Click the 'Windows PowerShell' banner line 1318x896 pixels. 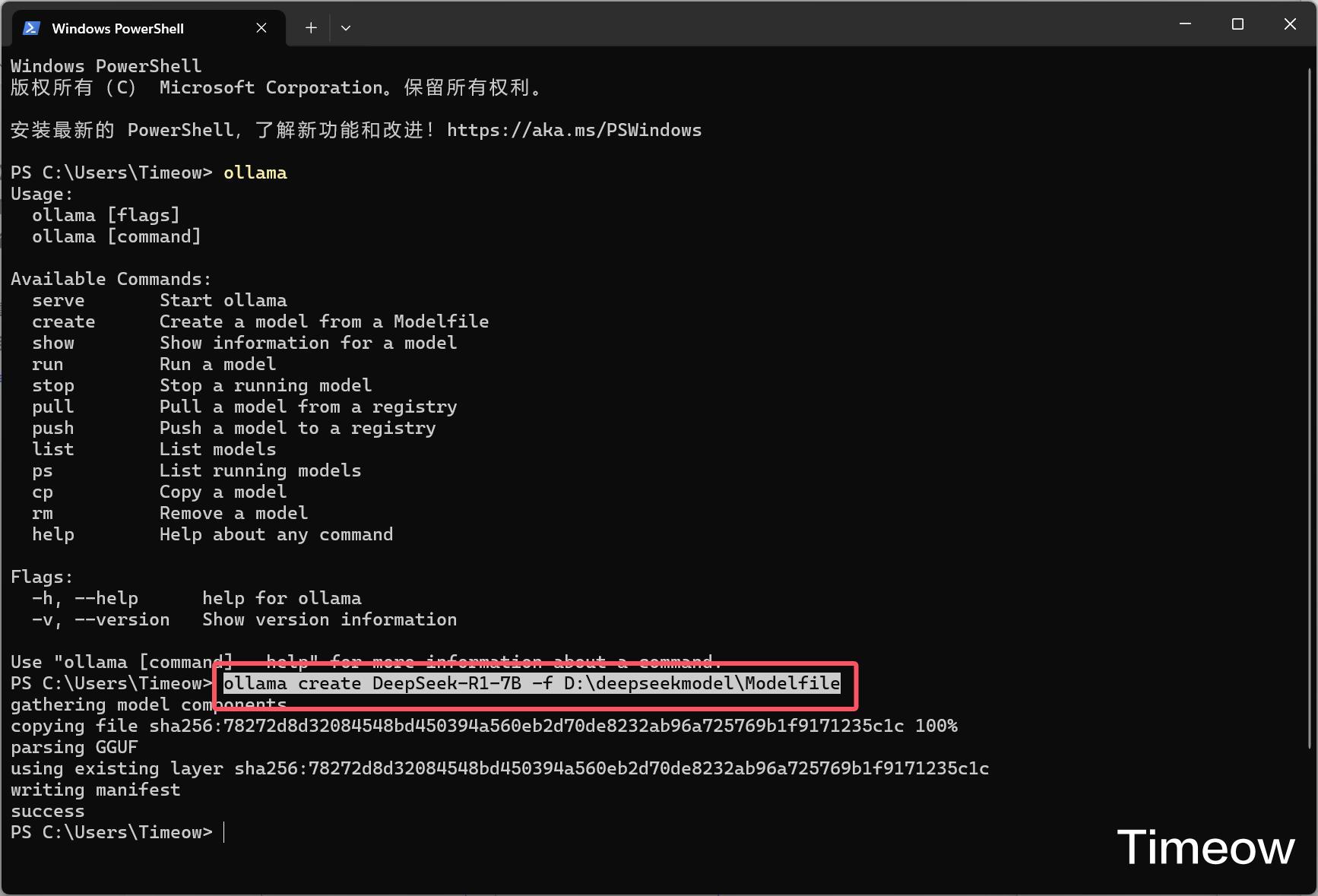click(x=106, y=66)
